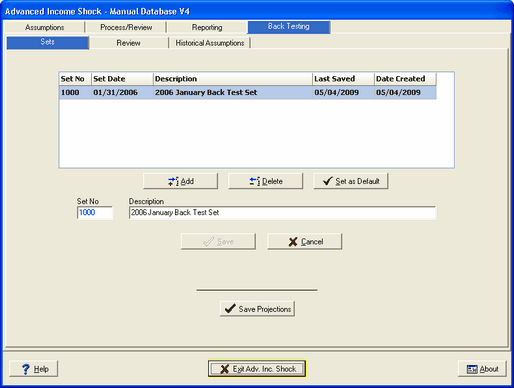This screenshot has width=514, height=388.
Task: Click the Save Projections button
Action: (x=257, y=309)
